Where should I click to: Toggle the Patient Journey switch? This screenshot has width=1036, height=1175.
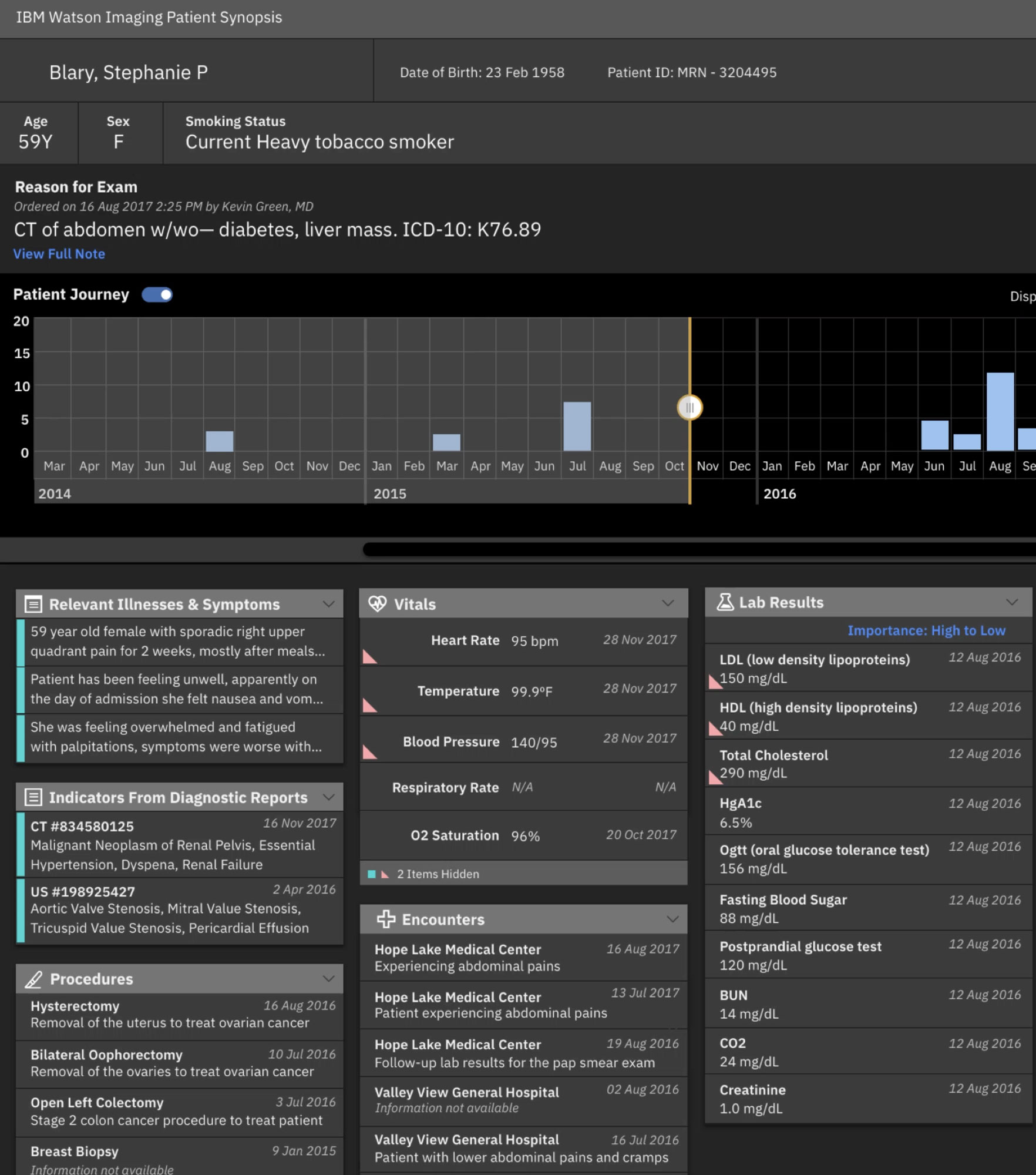click(157, 294)
